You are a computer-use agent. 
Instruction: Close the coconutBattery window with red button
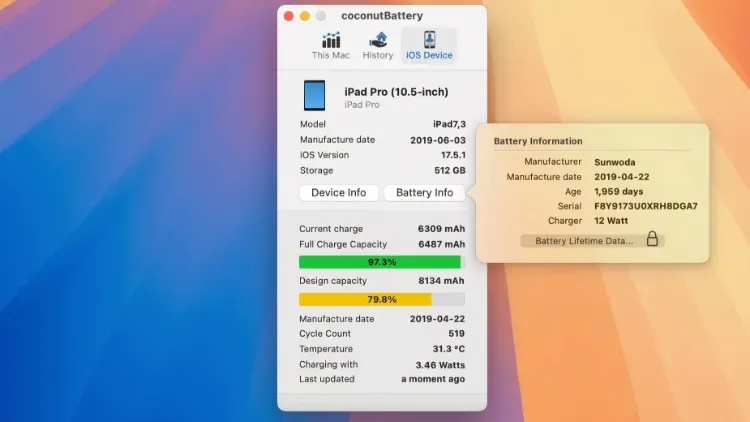289,16
